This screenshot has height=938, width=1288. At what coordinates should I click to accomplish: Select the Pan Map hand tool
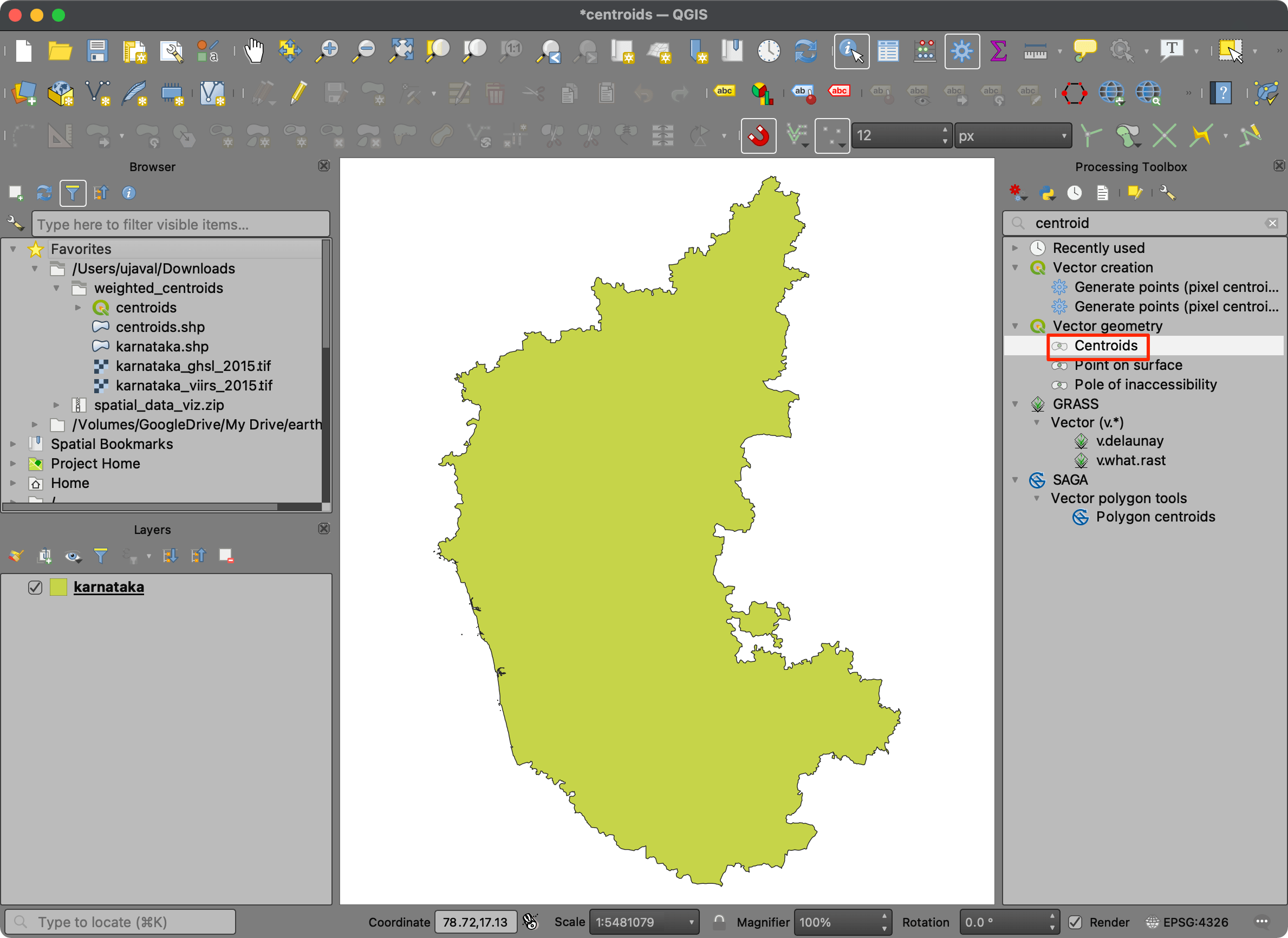point(254,51)
